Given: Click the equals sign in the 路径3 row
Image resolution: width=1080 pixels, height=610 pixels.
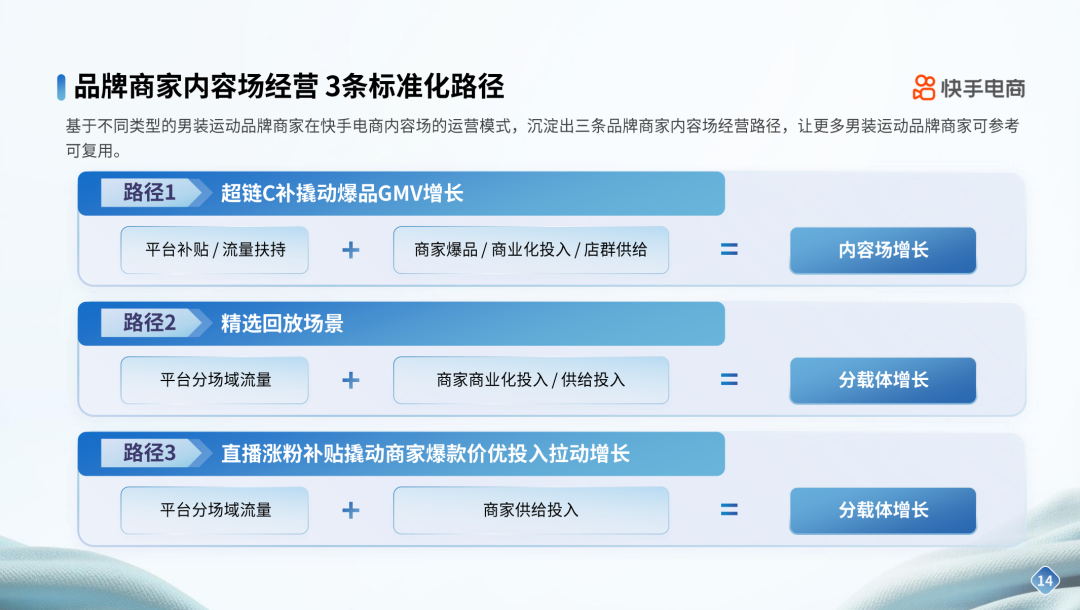Looking at the screenshot, I should [x=730, y=510].
